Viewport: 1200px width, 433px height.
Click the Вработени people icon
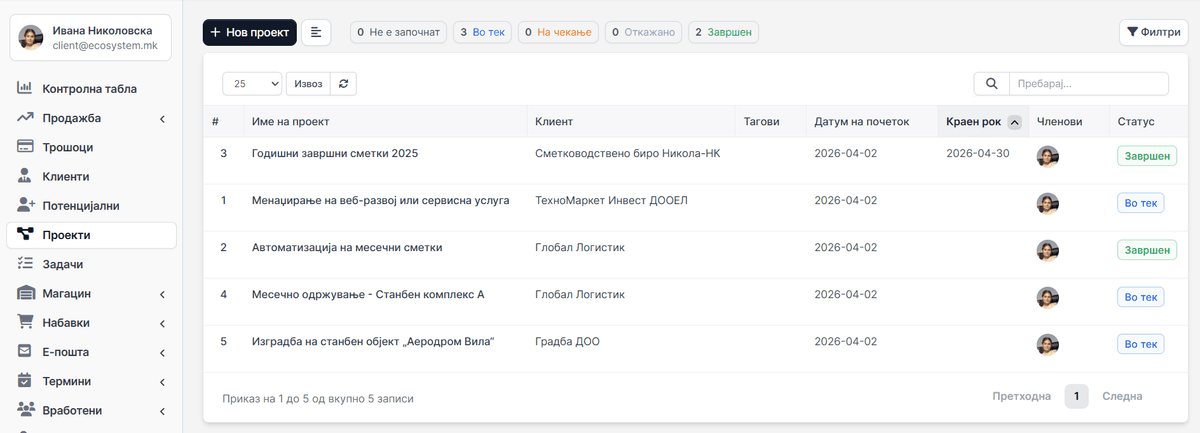click(x=26, y=410)
